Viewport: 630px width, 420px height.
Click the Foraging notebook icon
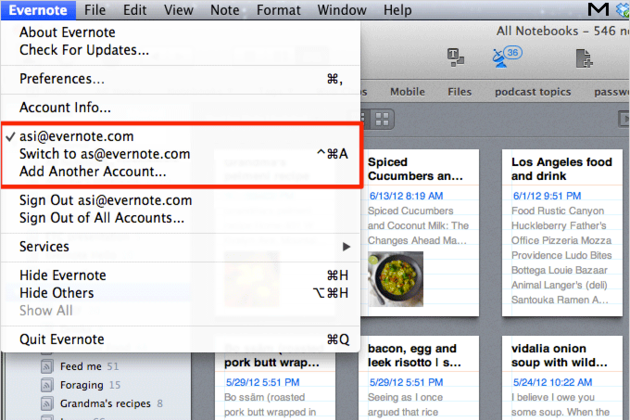click(x=46, y=385)
